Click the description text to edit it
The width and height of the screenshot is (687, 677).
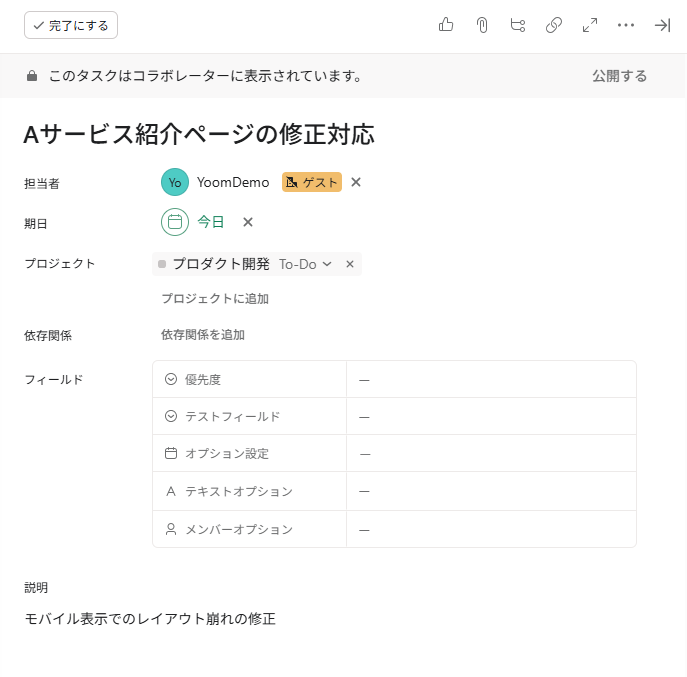point(150,619)
